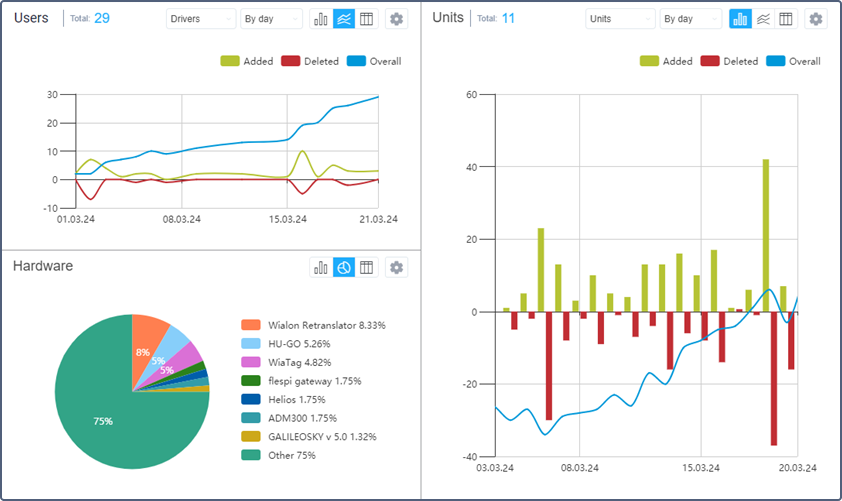Open Hardware panel settings gear
This screenshot has height=501, width=842.
click(x=397, y=267)
